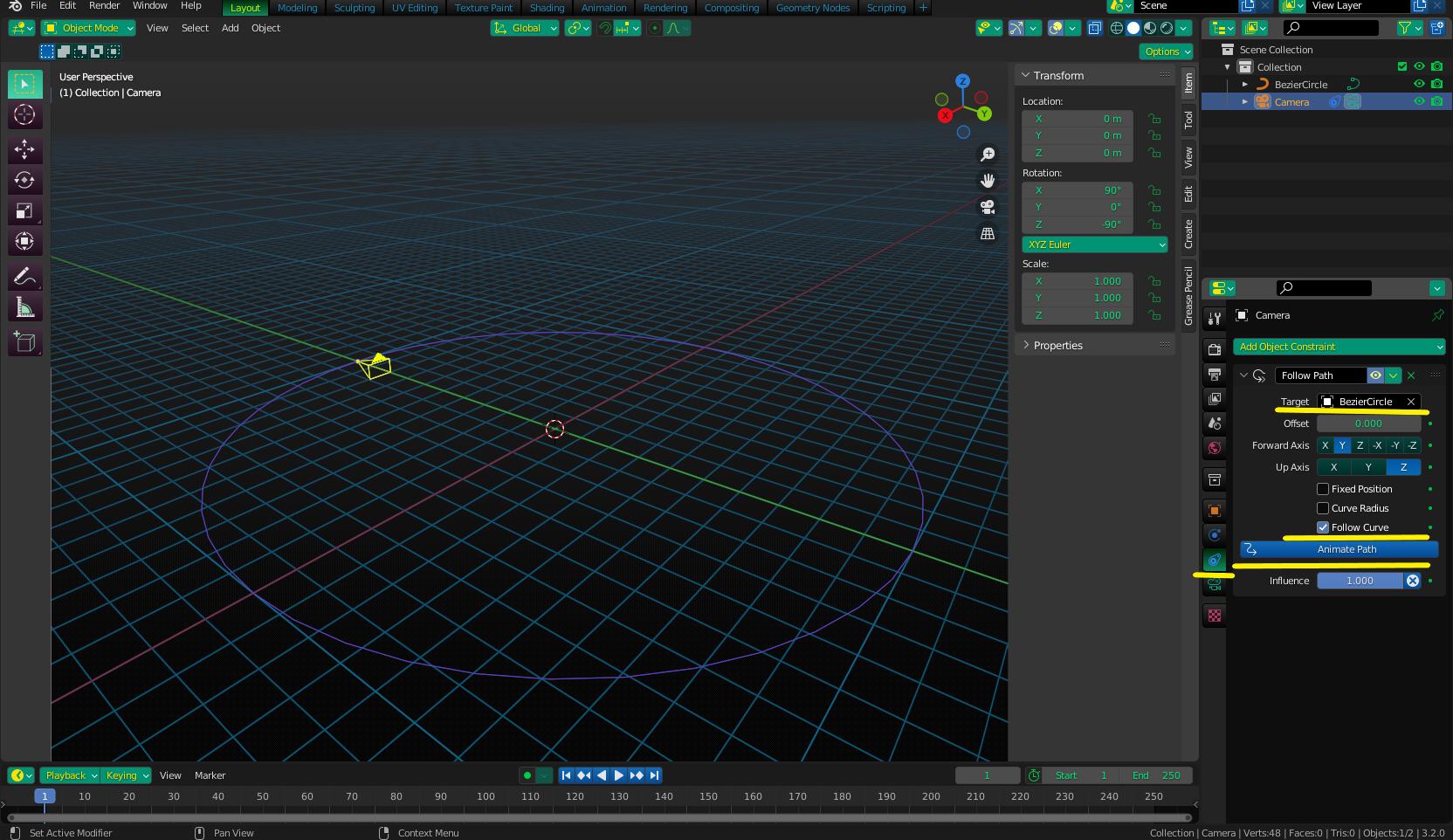Adjust the Influence slider
This screenshot has height=840, width=1453.
[1360, 581]
